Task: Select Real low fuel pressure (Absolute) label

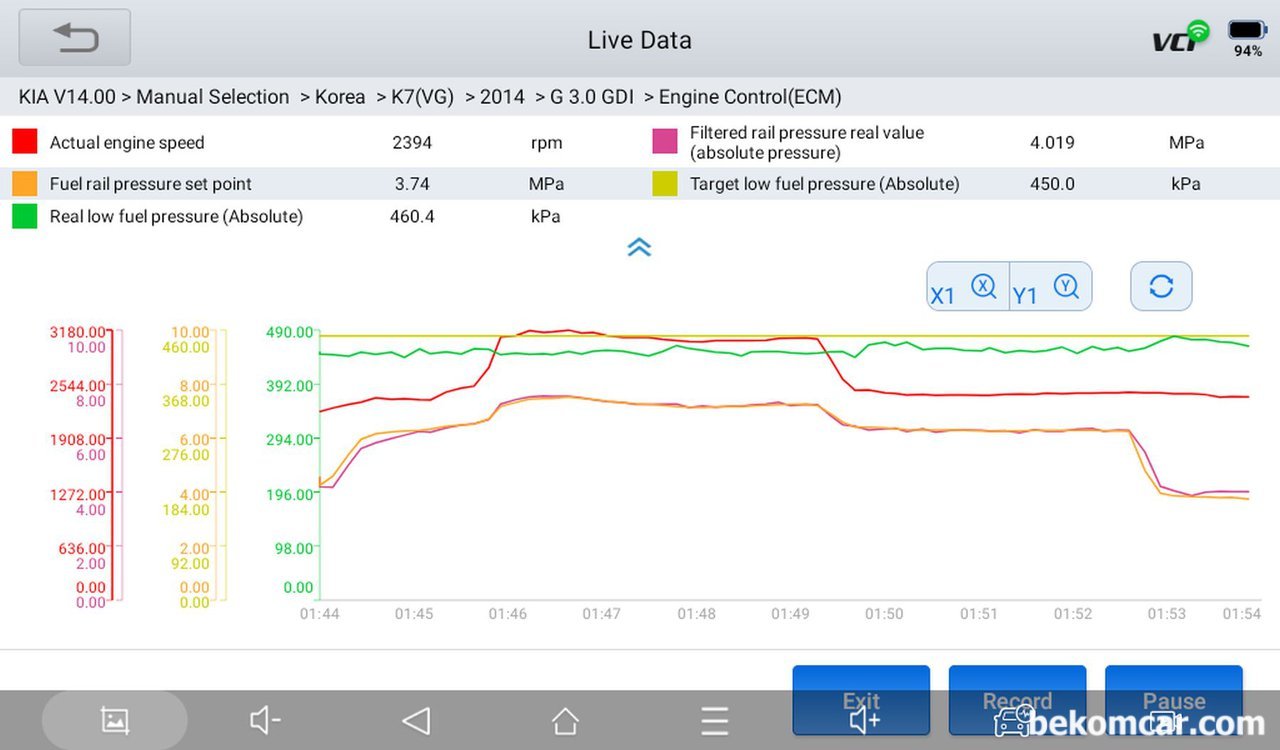Action: click(176, 217)
